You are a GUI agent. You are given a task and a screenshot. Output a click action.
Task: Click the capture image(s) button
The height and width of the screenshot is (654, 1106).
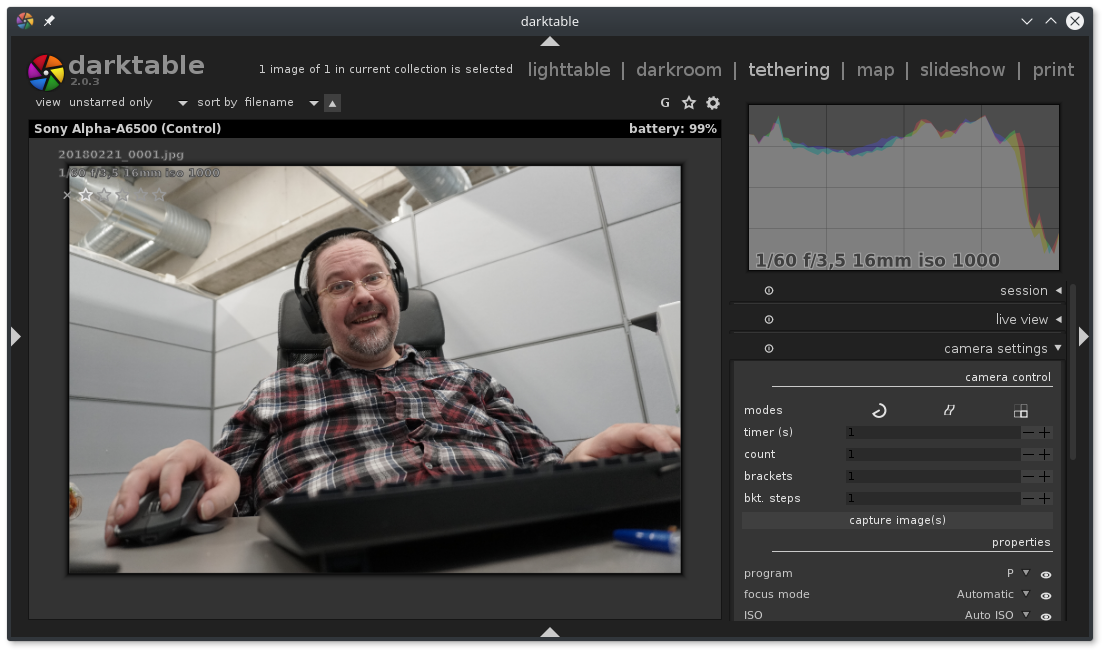point(897,520)
